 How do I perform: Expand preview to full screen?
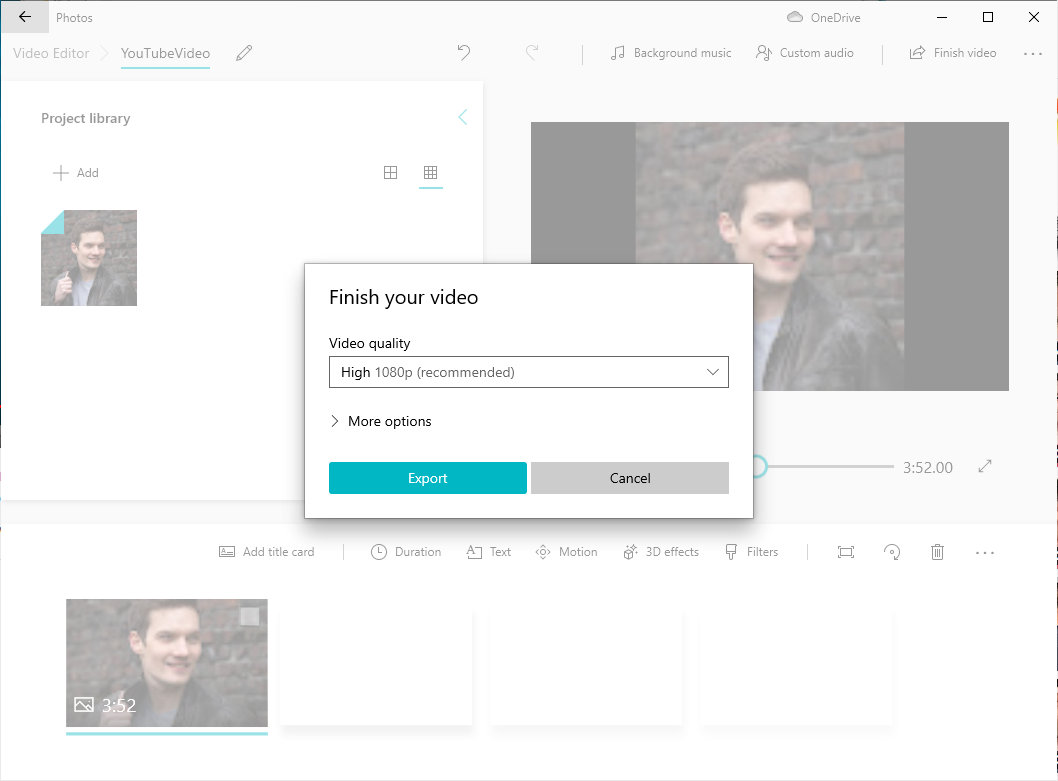click(x=985, y=467)
